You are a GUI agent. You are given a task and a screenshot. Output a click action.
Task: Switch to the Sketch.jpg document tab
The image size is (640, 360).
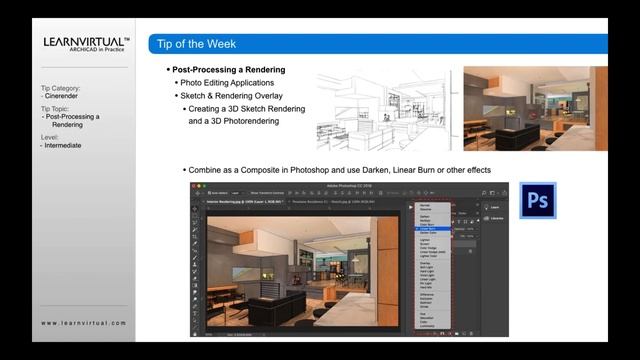coord(333,202)
